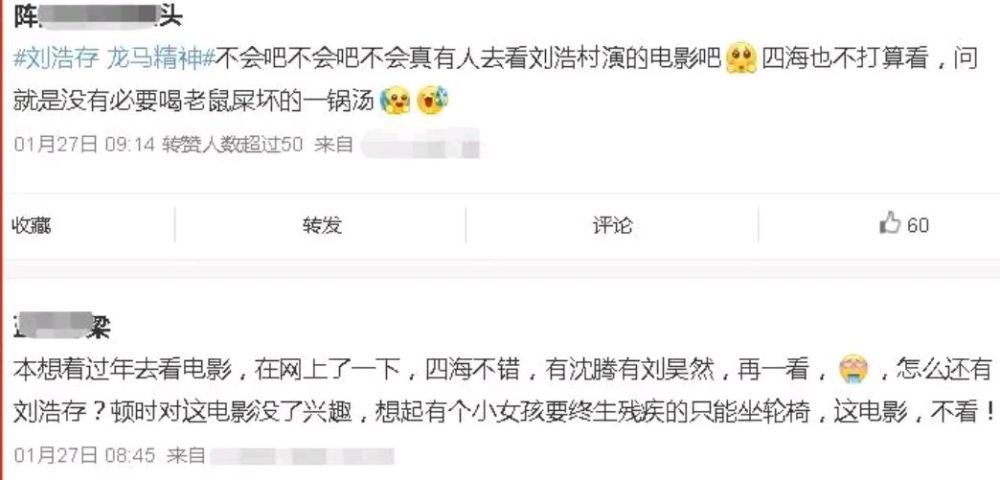Click the crying-laughing emoji after 一锅汤
Screen dimensions: 1000x480
click(394, 101)
